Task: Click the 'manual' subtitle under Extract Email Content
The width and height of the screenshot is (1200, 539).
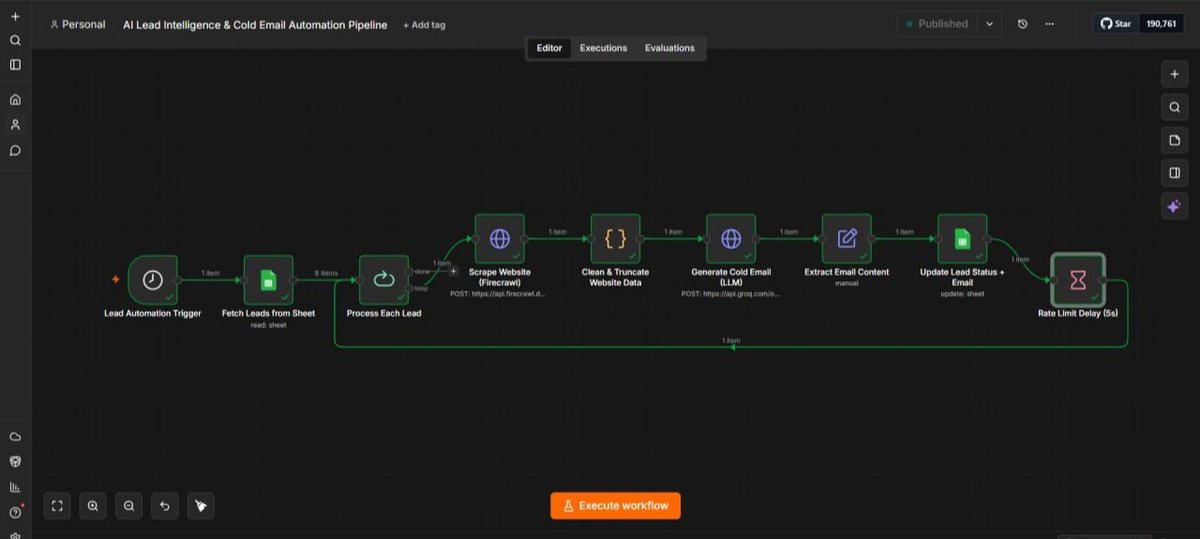Action: click(x=847, y=283)
